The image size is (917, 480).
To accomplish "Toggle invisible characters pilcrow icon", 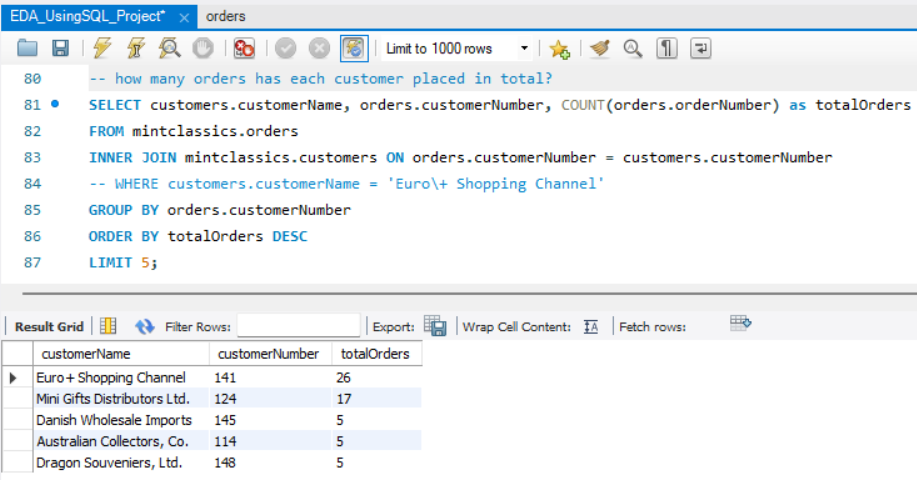I will pyautogui.click(x=667, y=48).
